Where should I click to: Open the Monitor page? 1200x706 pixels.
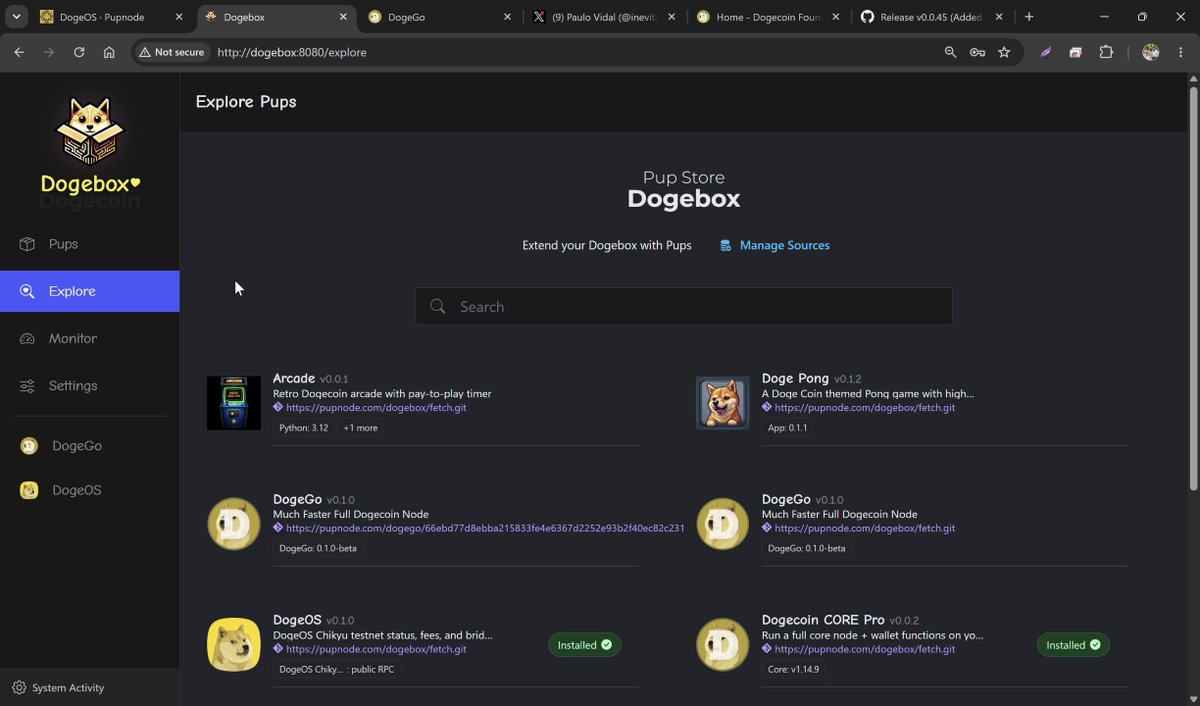point(90,338)
